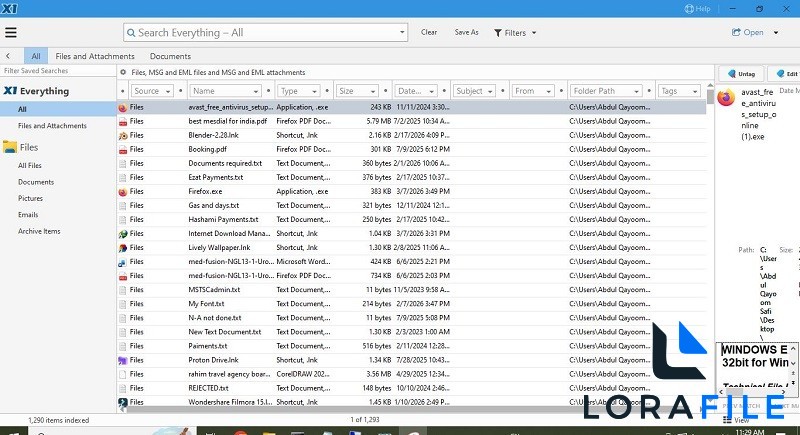Viewport: 800px width, 435px height.
Task: Click the Blender-2.28.lnk shortcut icon
Action: click(122, 136)
